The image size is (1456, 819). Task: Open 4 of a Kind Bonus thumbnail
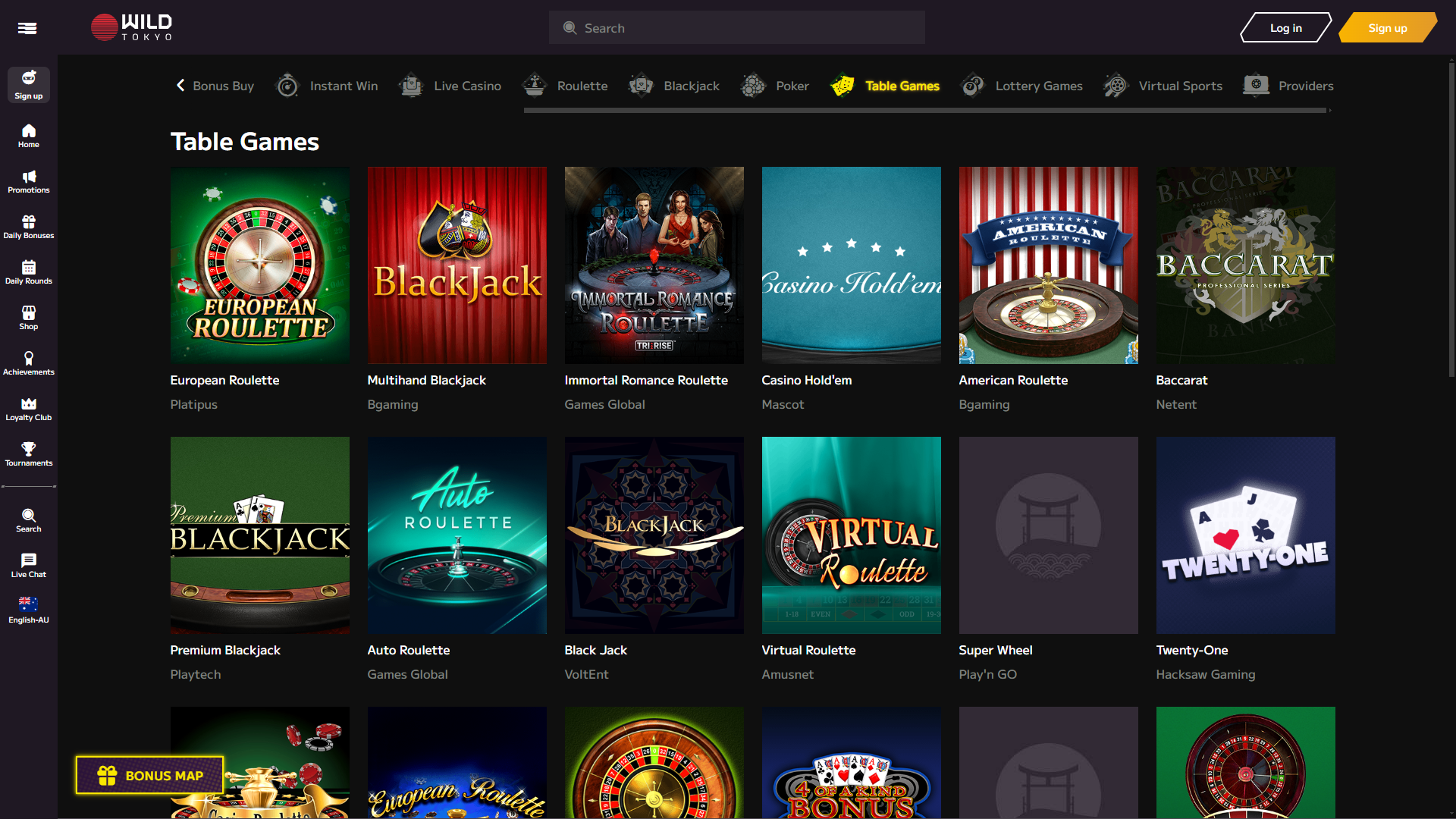point(852,762)
